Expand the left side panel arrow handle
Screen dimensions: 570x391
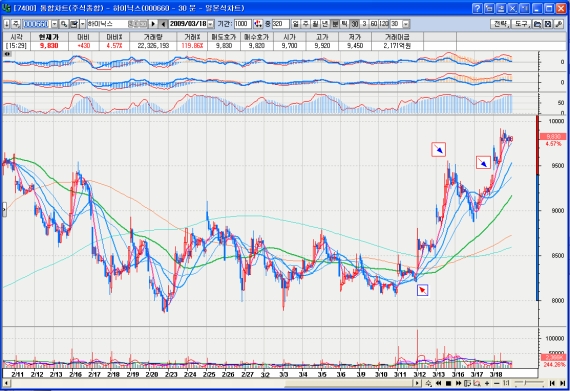click(4, 210)
